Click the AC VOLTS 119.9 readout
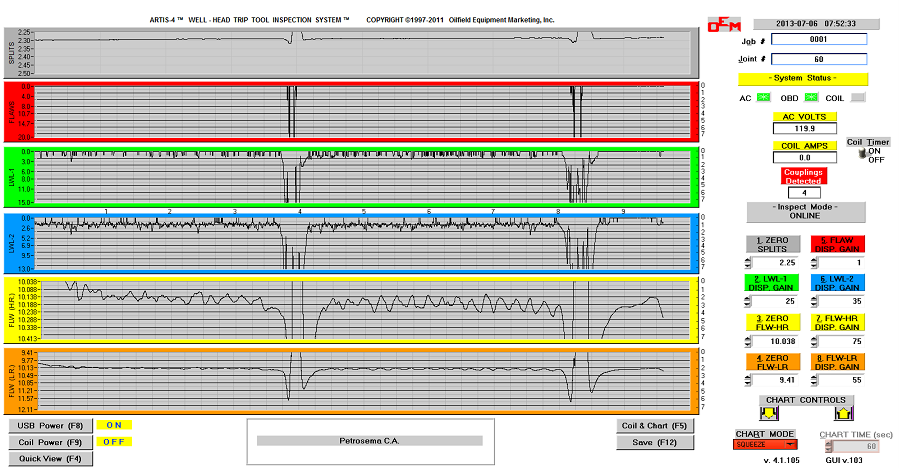 pyautogui.click(x=805, y=129)
